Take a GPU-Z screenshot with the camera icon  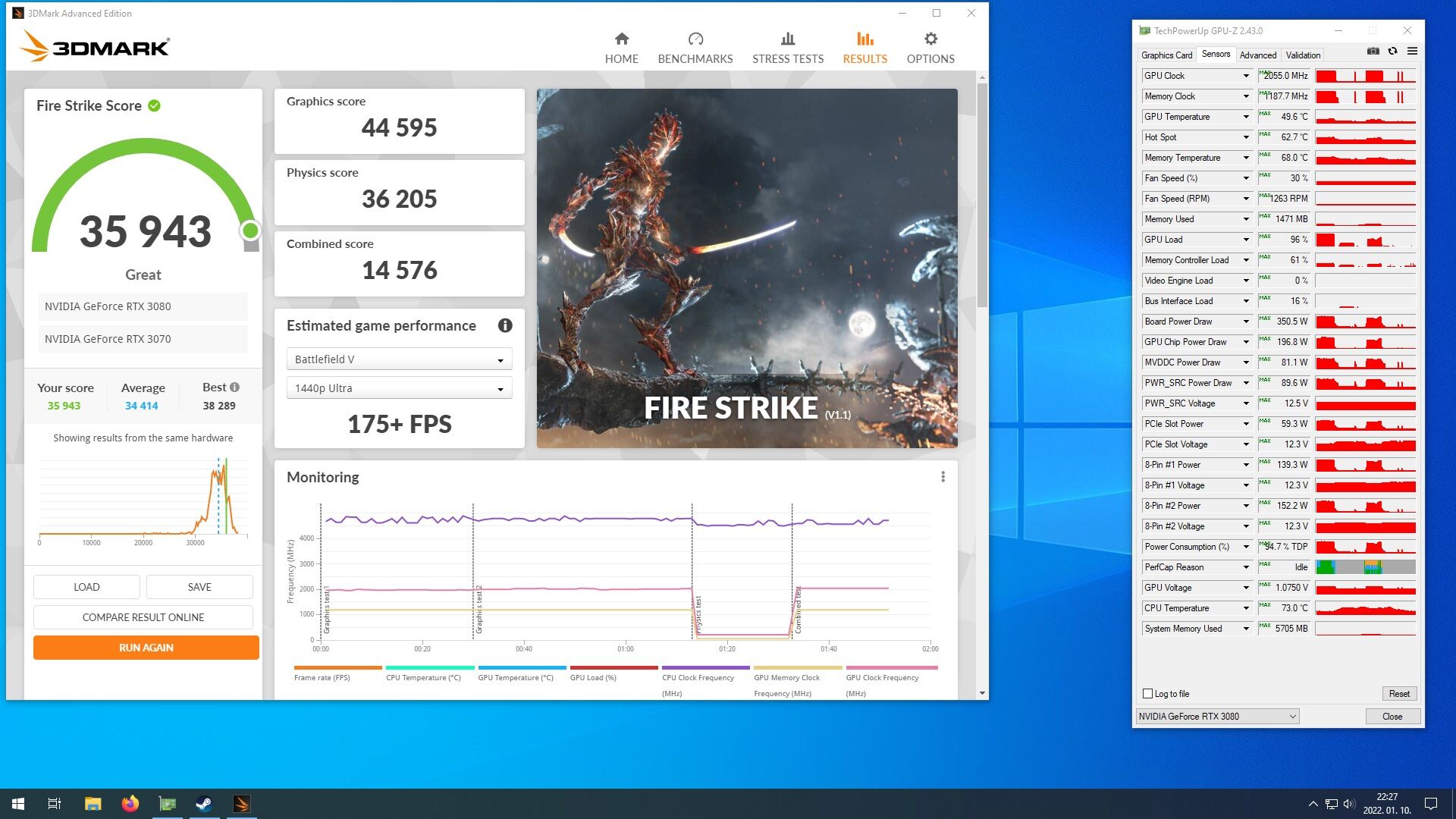(x=1373, y=52)
